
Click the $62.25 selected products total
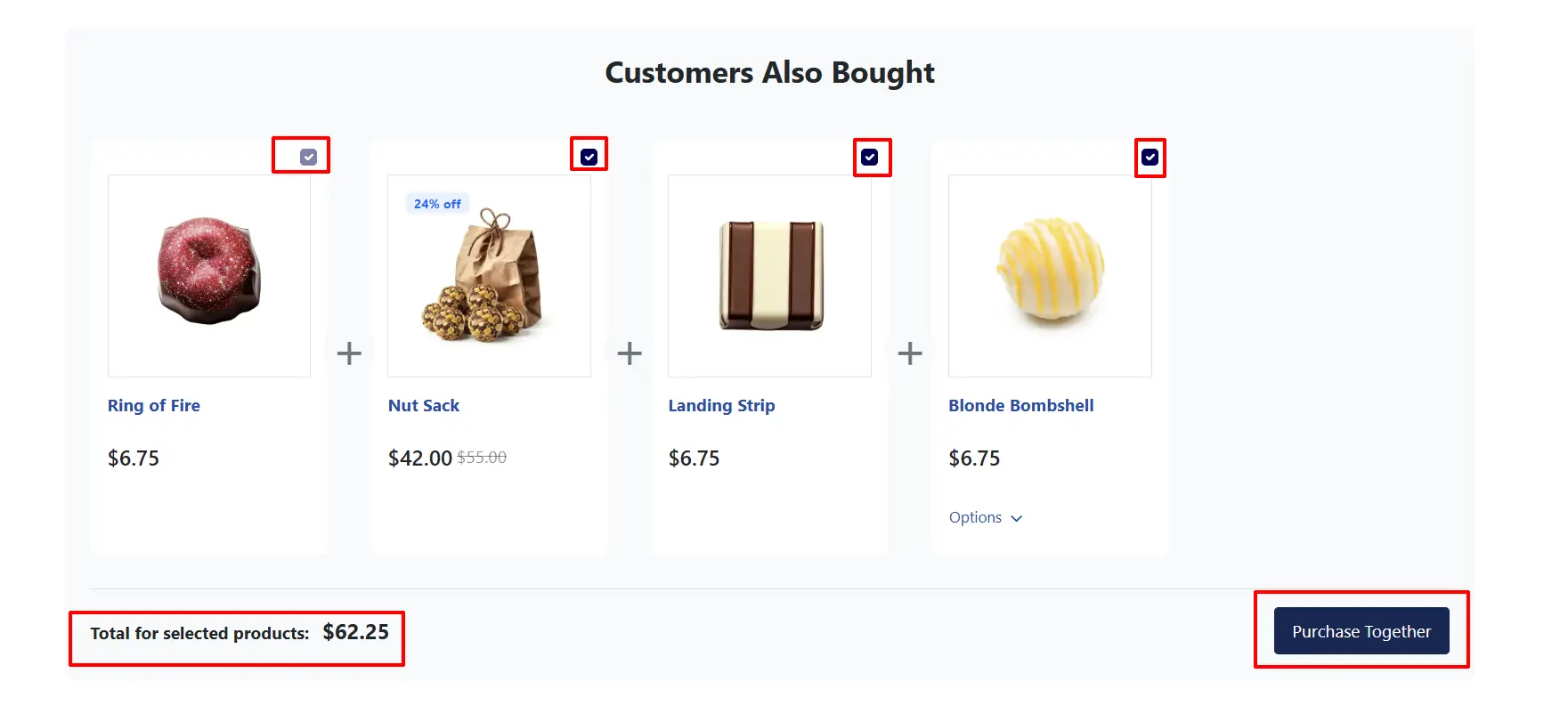[x=355, y=632]
